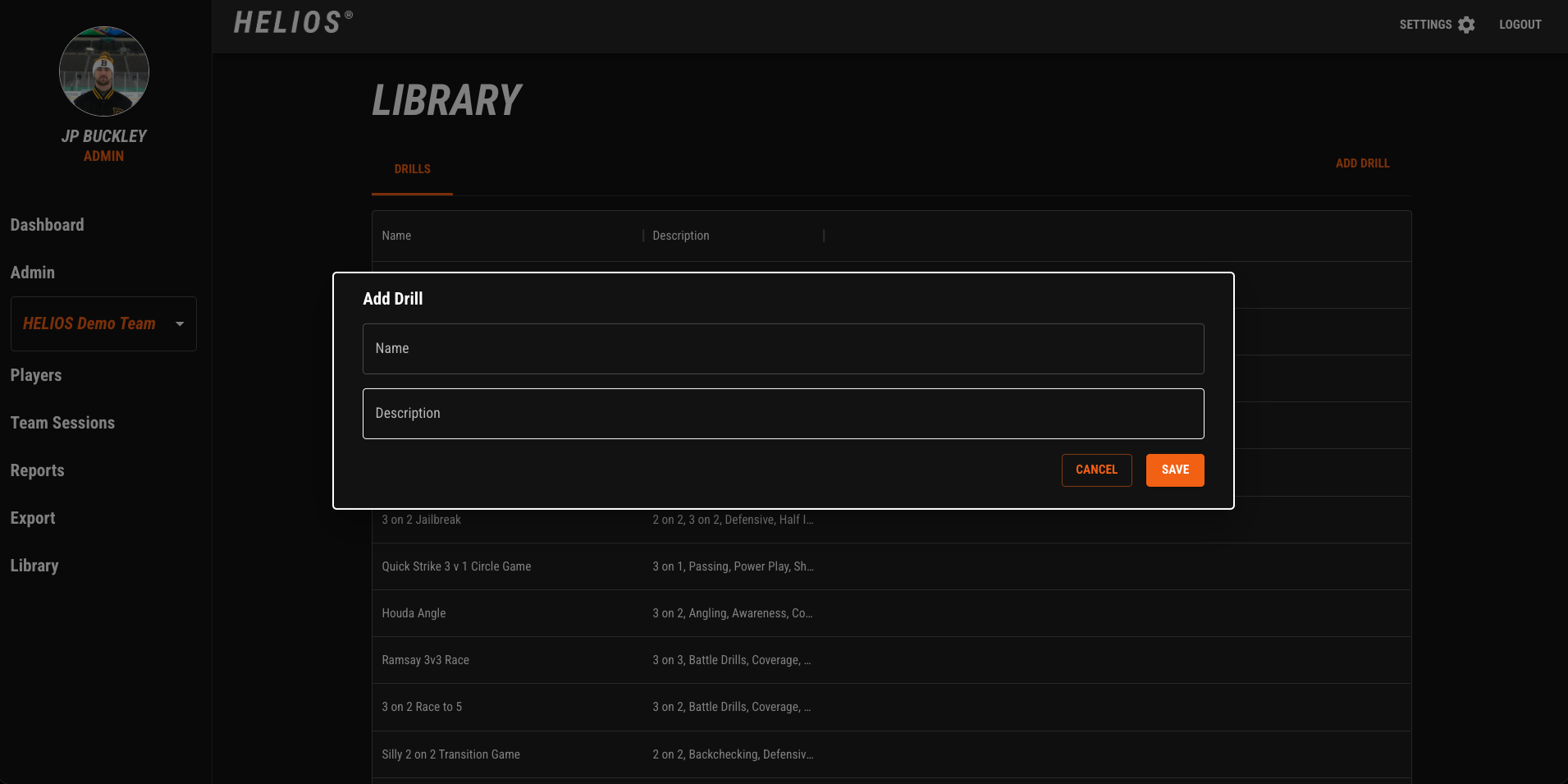Click the Add Drill link

pos(1362,163)
